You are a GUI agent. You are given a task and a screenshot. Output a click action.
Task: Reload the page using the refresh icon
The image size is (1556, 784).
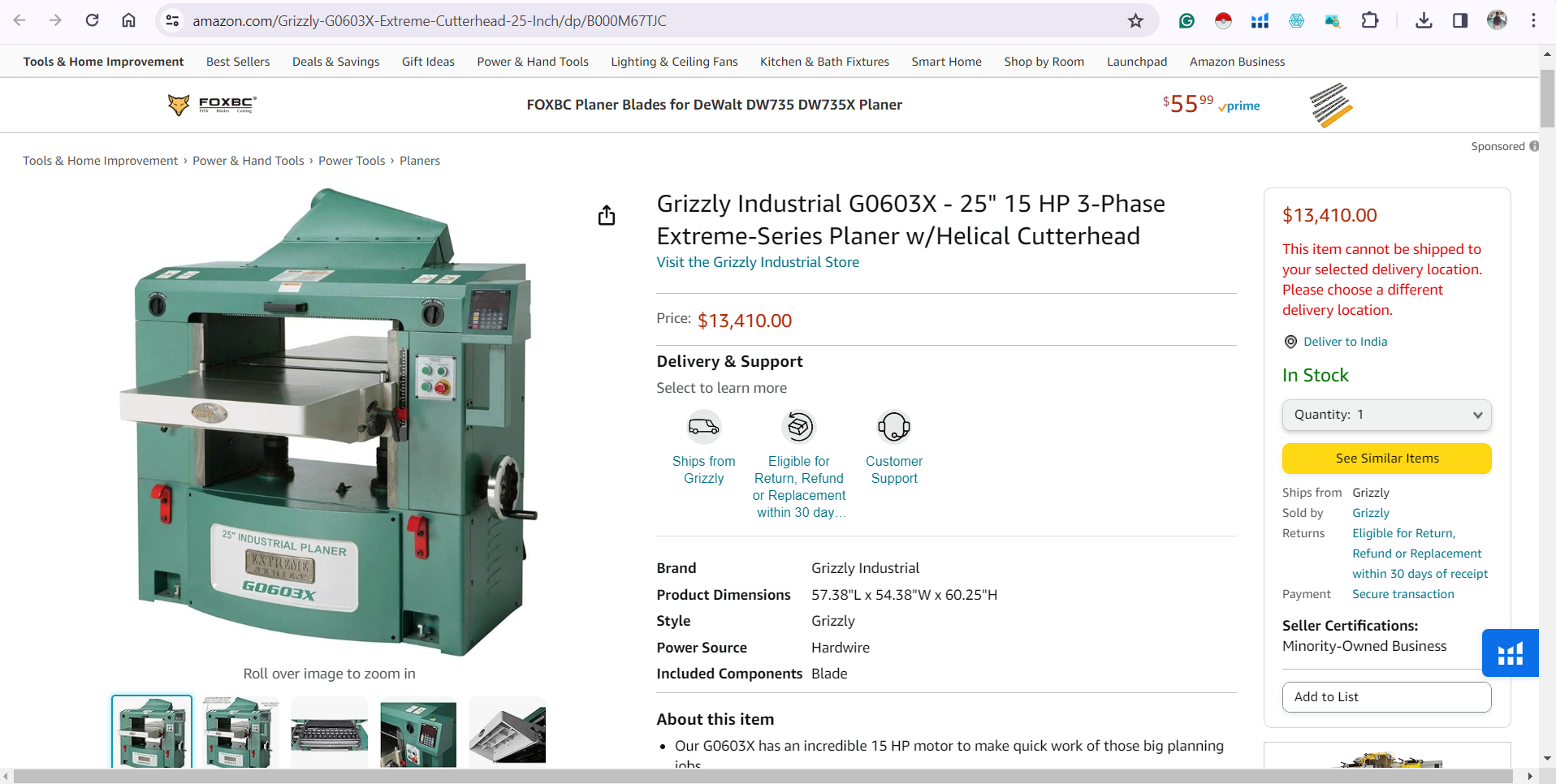[92, 20]
